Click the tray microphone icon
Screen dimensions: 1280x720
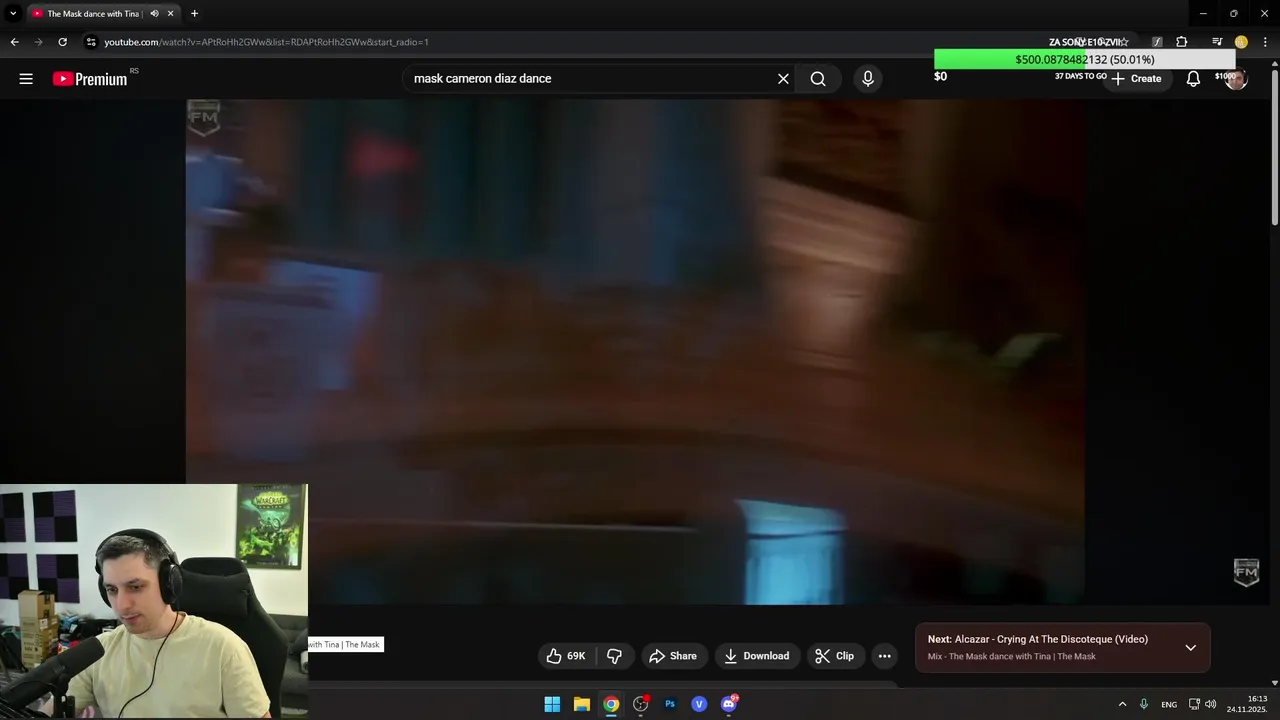tap(1144, 704)
